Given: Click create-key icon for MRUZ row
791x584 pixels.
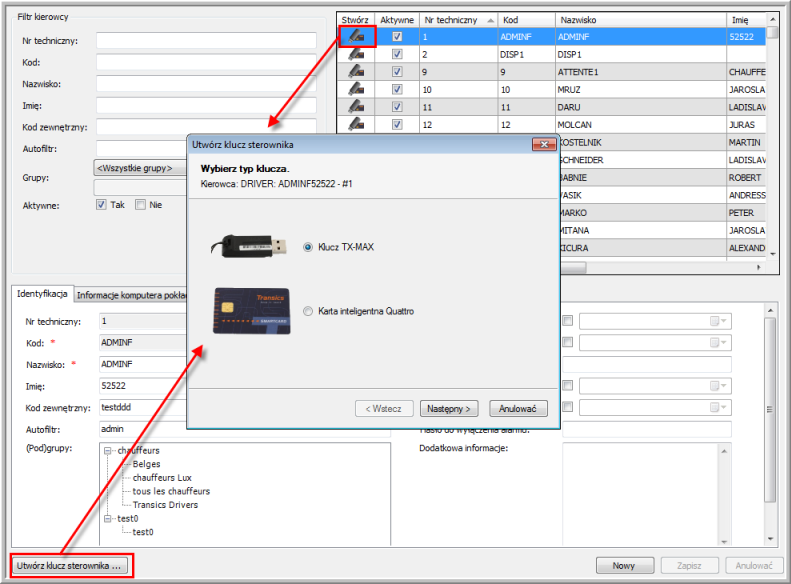Looking at the screenshot, I should (x=356, y=89).
